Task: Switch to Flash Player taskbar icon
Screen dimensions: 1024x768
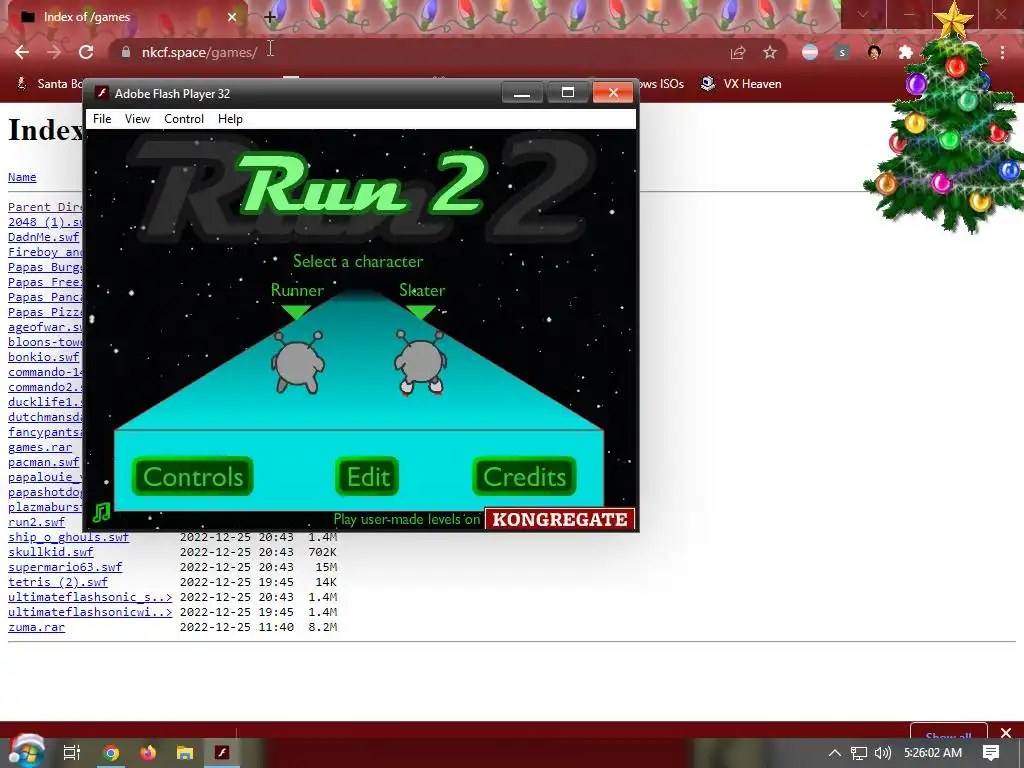Action: point(222,753)
